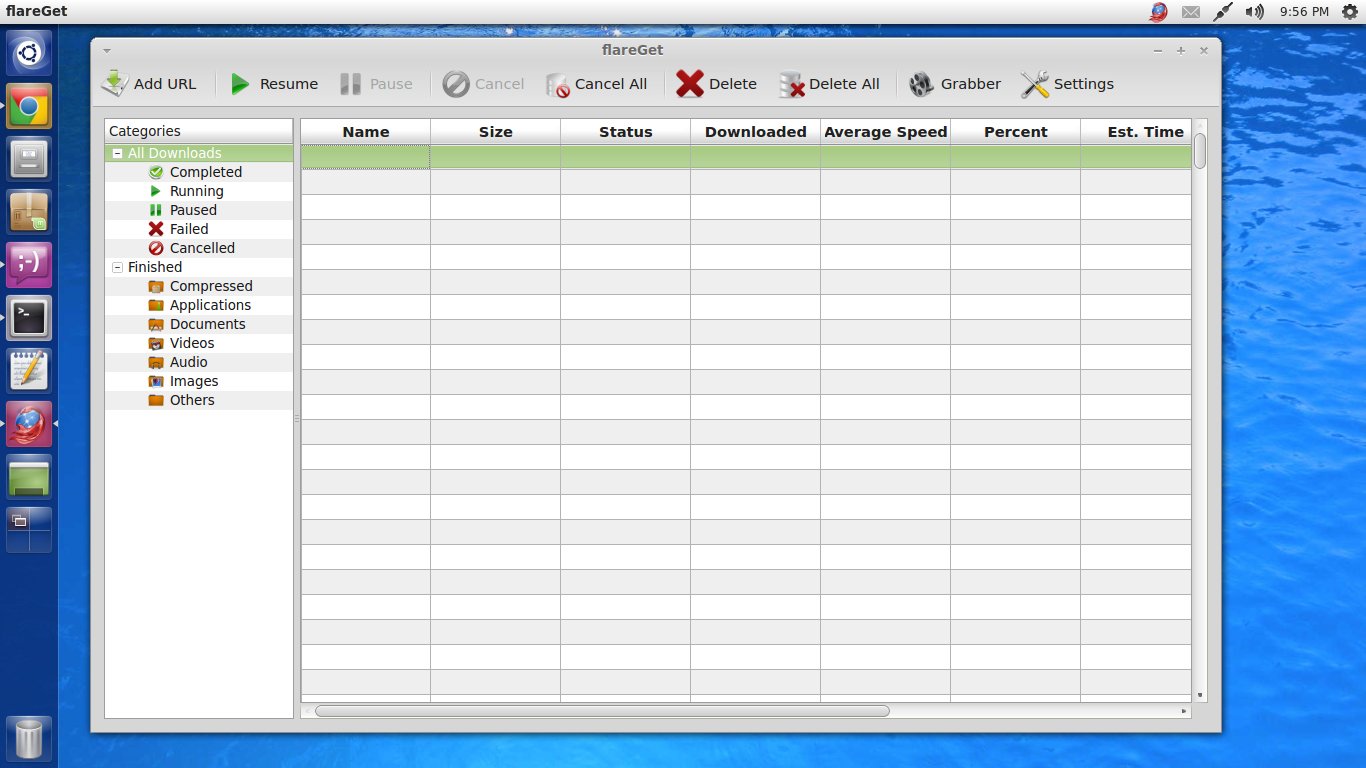Viewport: 1366px width, 768px height.
Task: Click the vertical scrollbar thumb of table
Action: (x=1200, y=151)
